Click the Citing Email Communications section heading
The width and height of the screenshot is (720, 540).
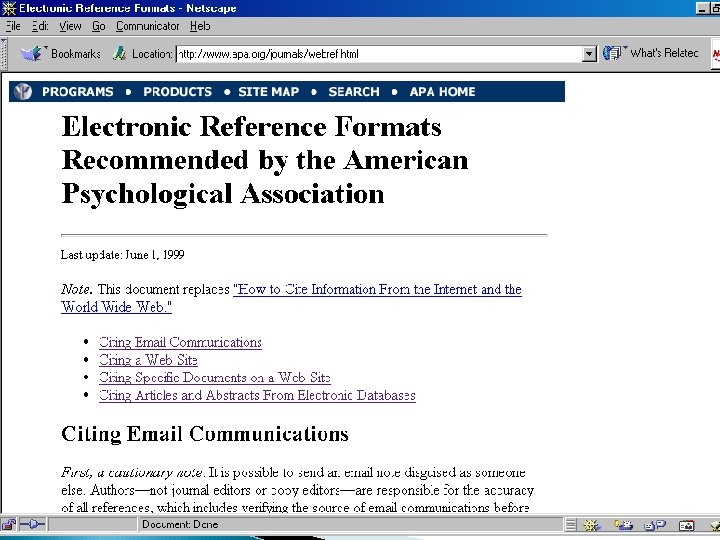205,434
